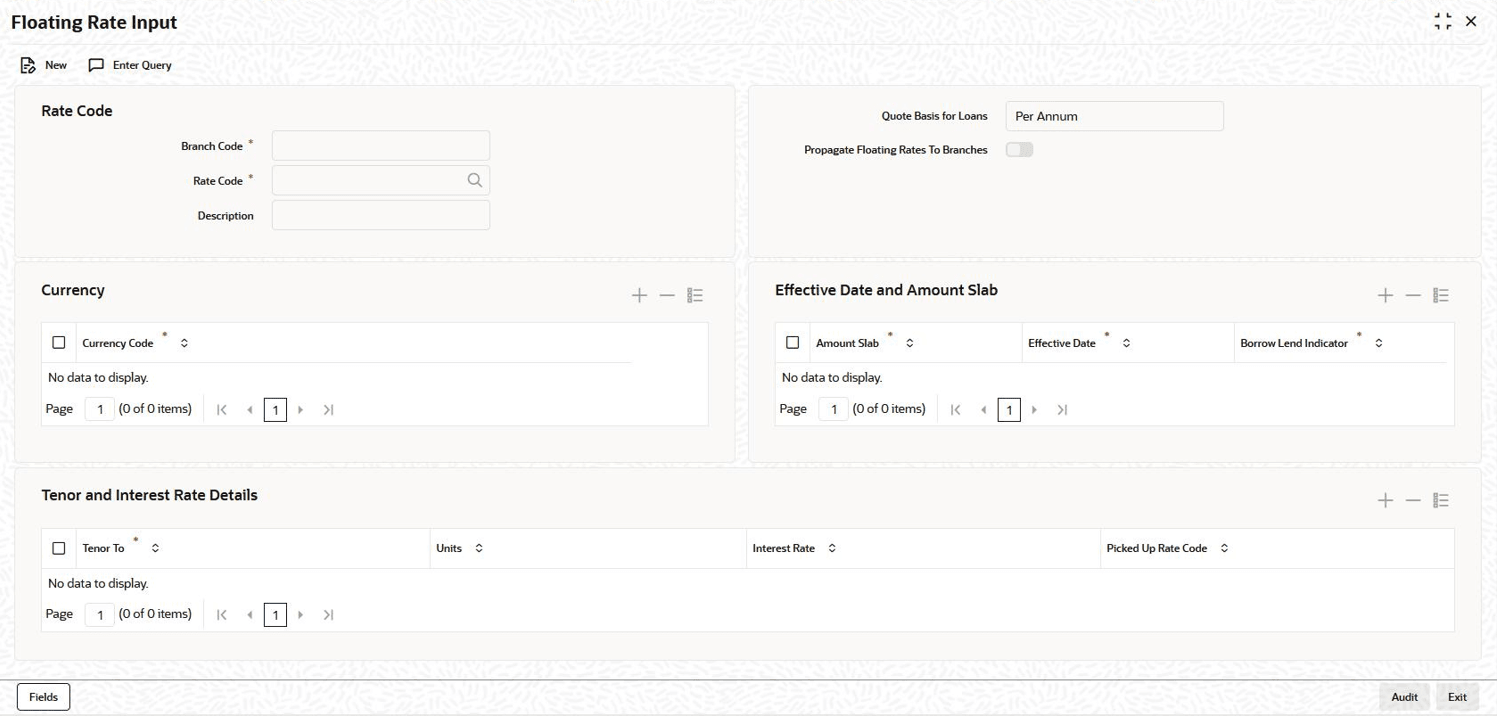Screen dimensions: 1497x716
Task: Sort by Effective Date column arrows
Action: pyautogui.click(x=1126, y=343)
